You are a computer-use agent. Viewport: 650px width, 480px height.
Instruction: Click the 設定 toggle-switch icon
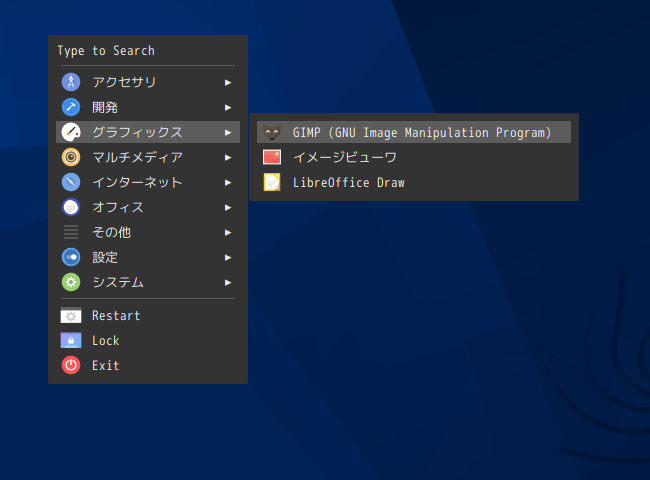71,257
